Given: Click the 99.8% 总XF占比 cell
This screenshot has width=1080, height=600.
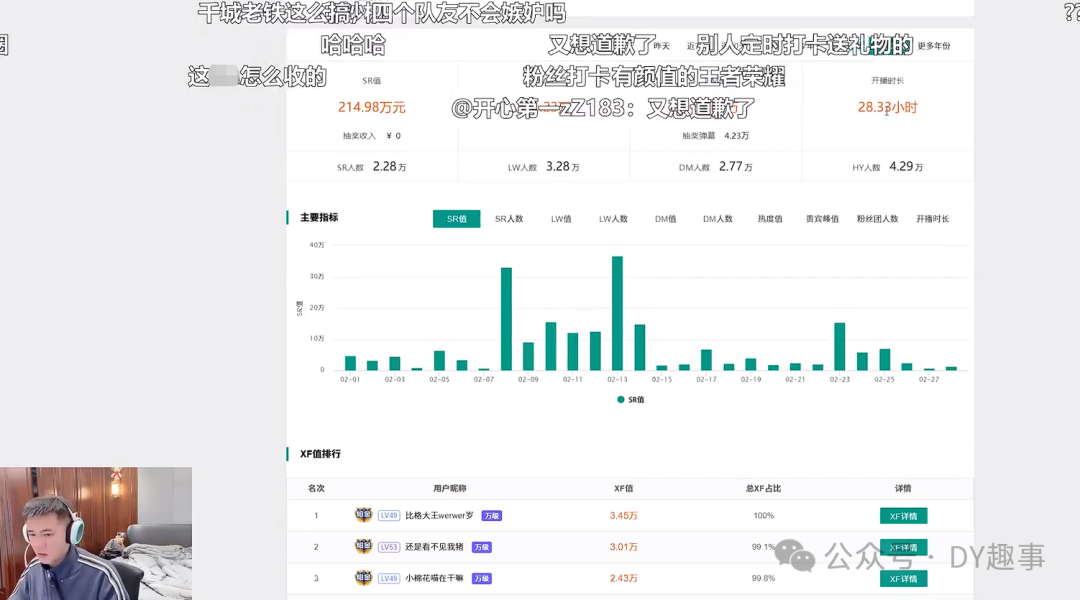Looking at the screenshot, I should pos(763,579).
